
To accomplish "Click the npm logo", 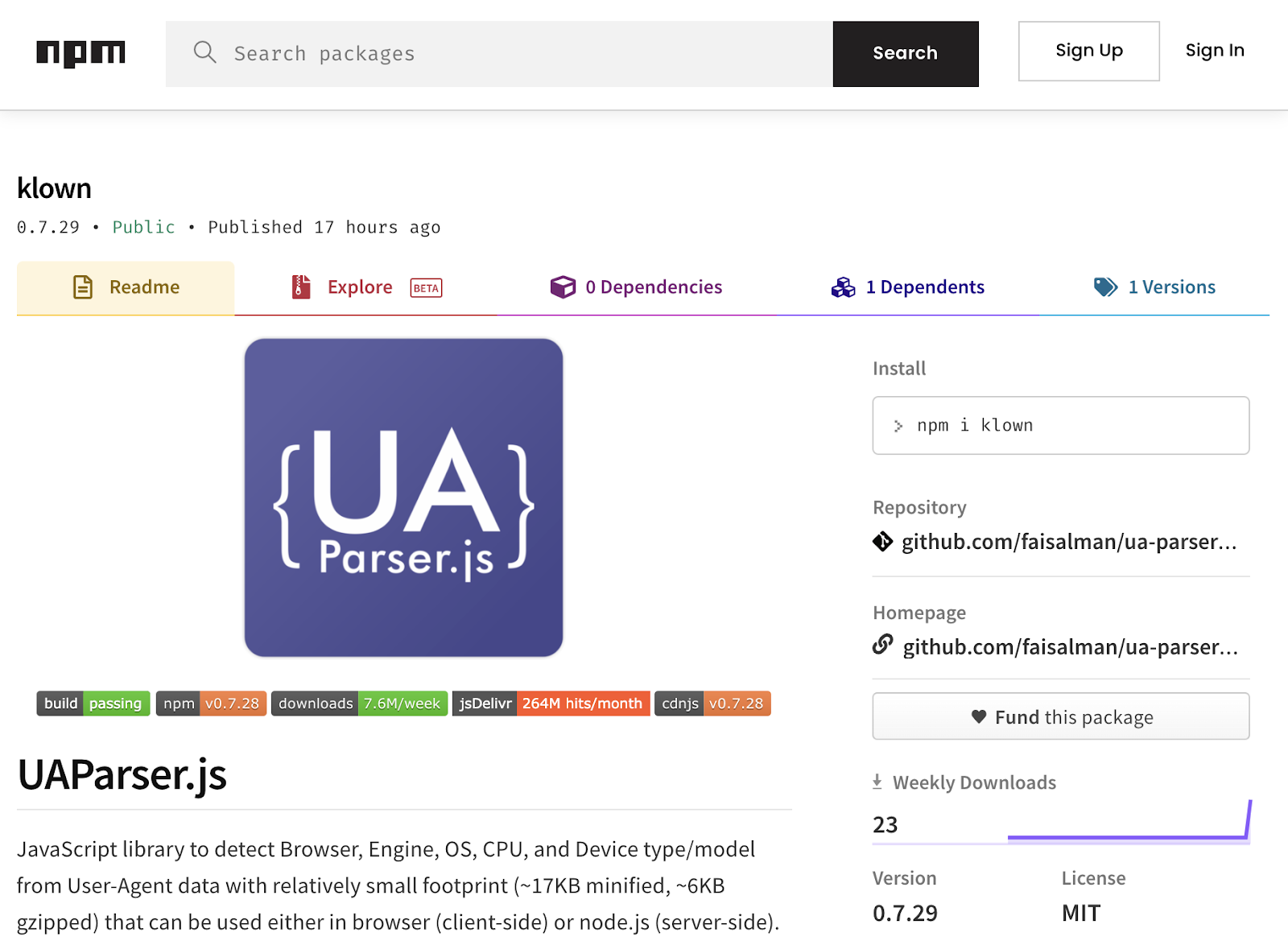I will click(x=80, y=53).
